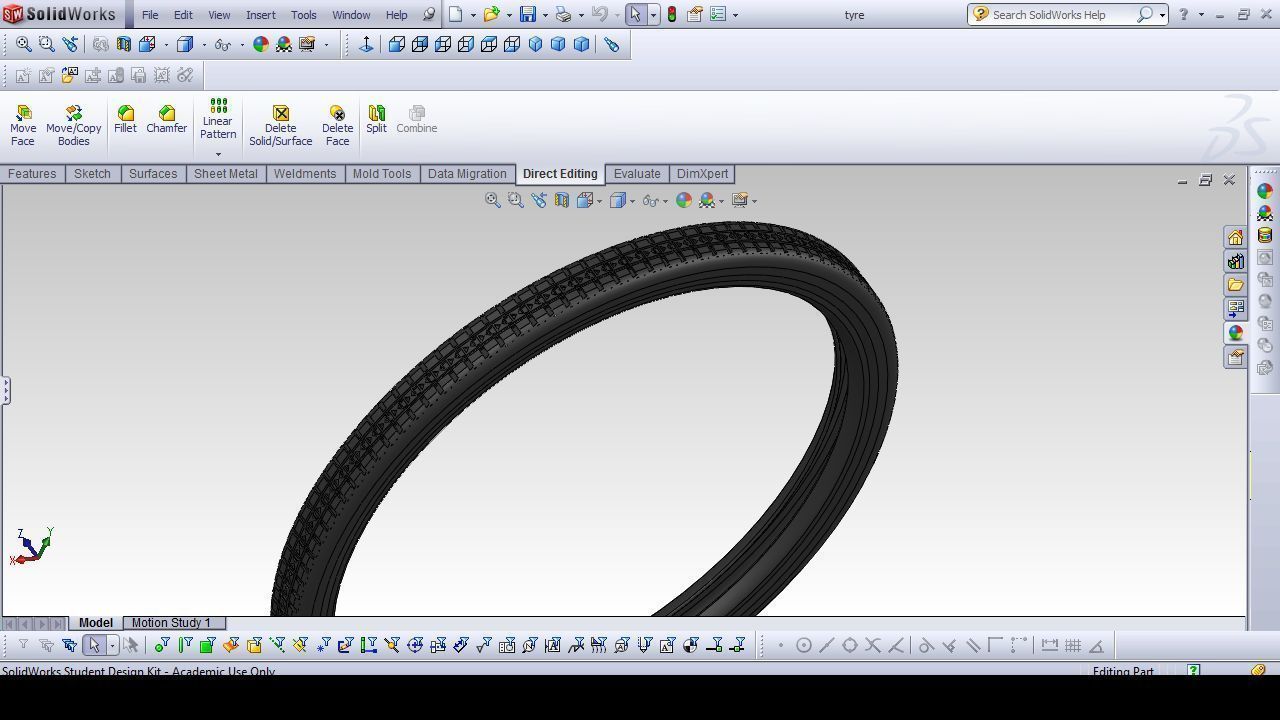Open the Appearances task pane tab
Viewport: 1280px width, 720px height.
pyautogui.click(x=1236, y=333)
